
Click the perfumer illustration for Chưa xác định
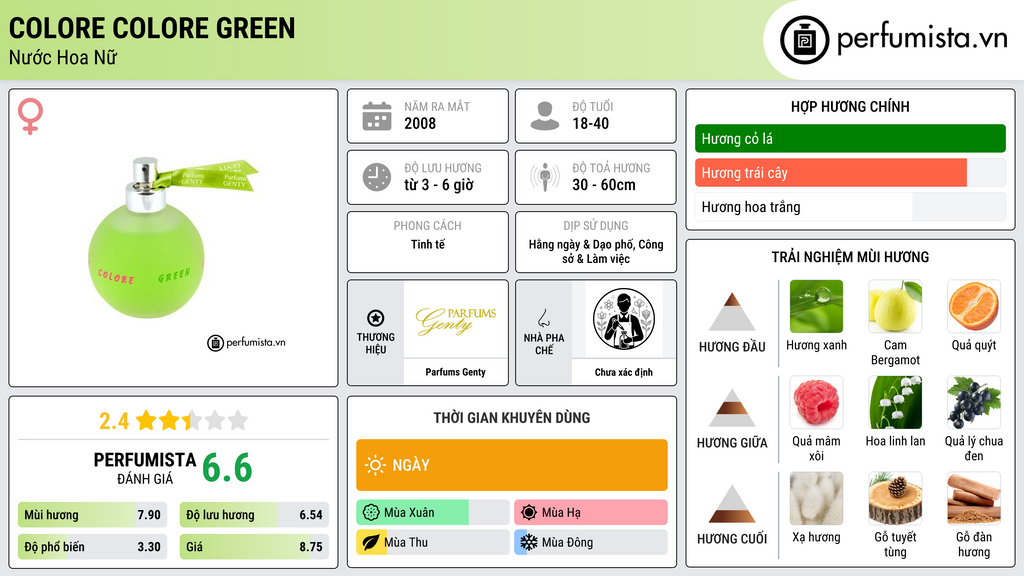point(624,319)
